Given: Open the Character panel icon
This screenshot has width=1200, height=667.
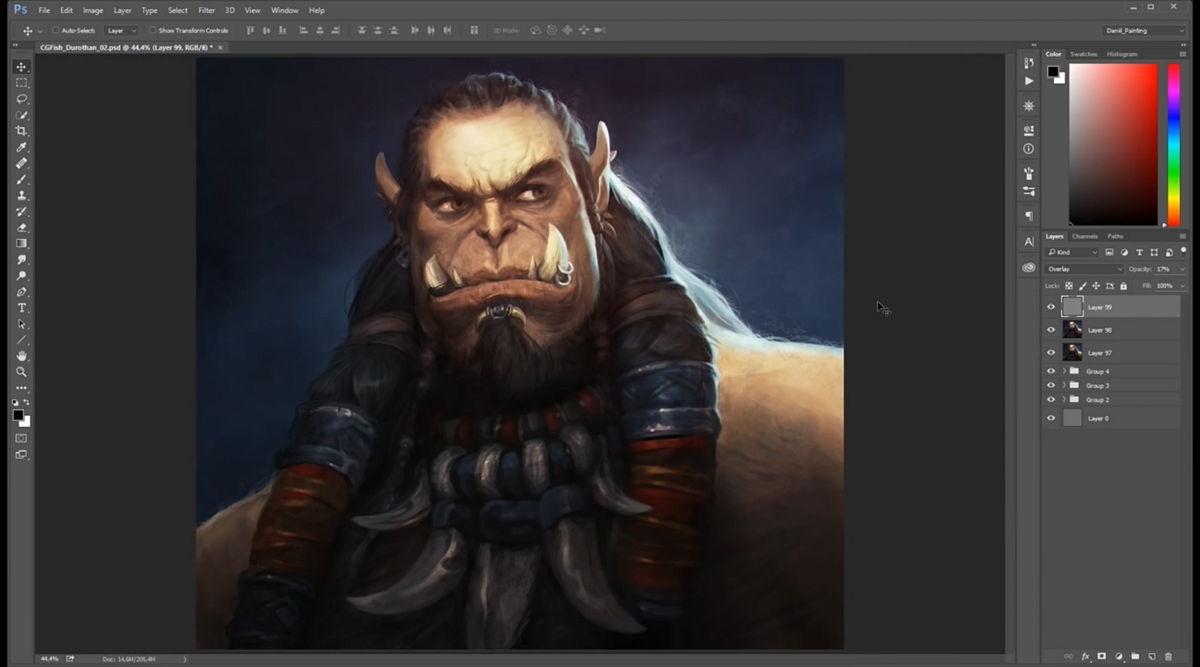Looking at the screenshot, I should [x=1029, y=241].
